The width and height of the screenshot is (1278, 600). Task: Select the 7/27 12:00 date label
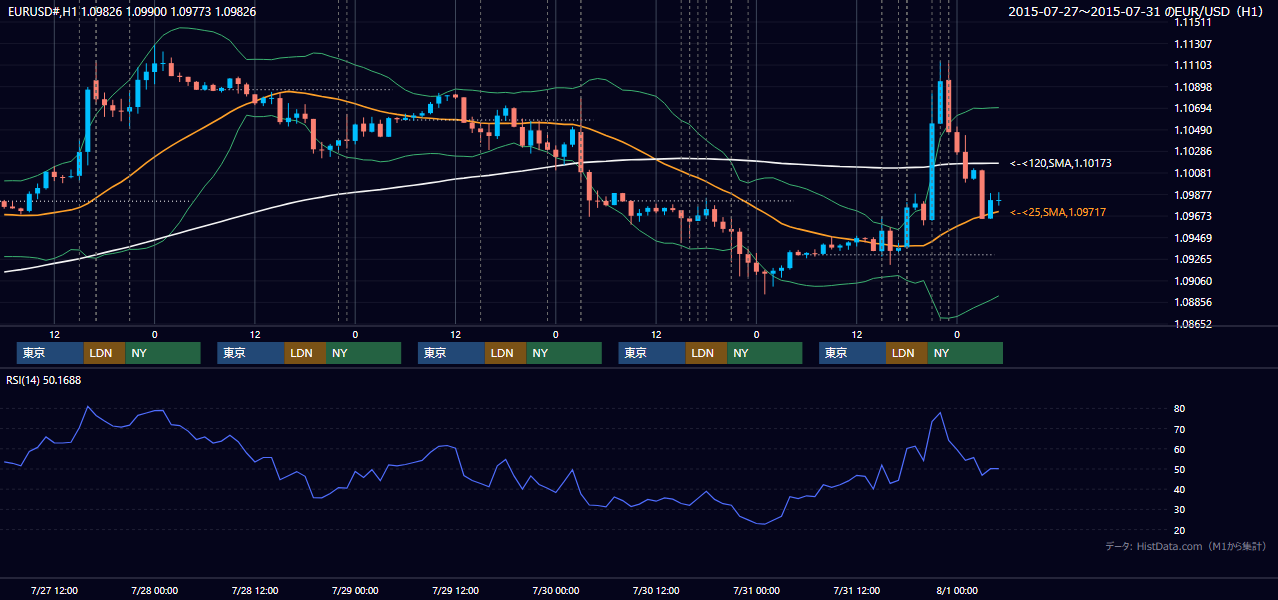click(55, 590)
